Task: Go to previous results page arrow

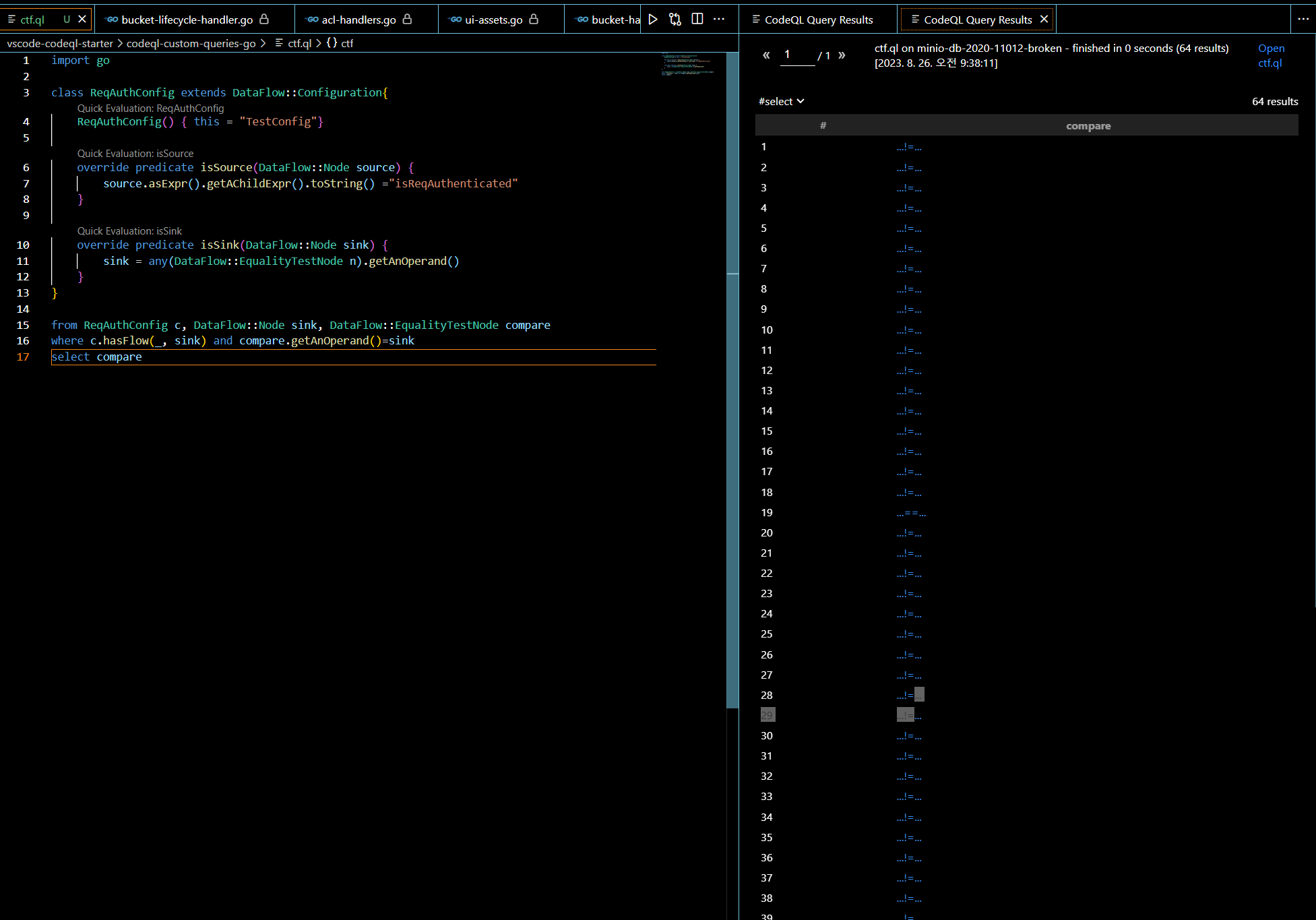Action: coord(766,55)
